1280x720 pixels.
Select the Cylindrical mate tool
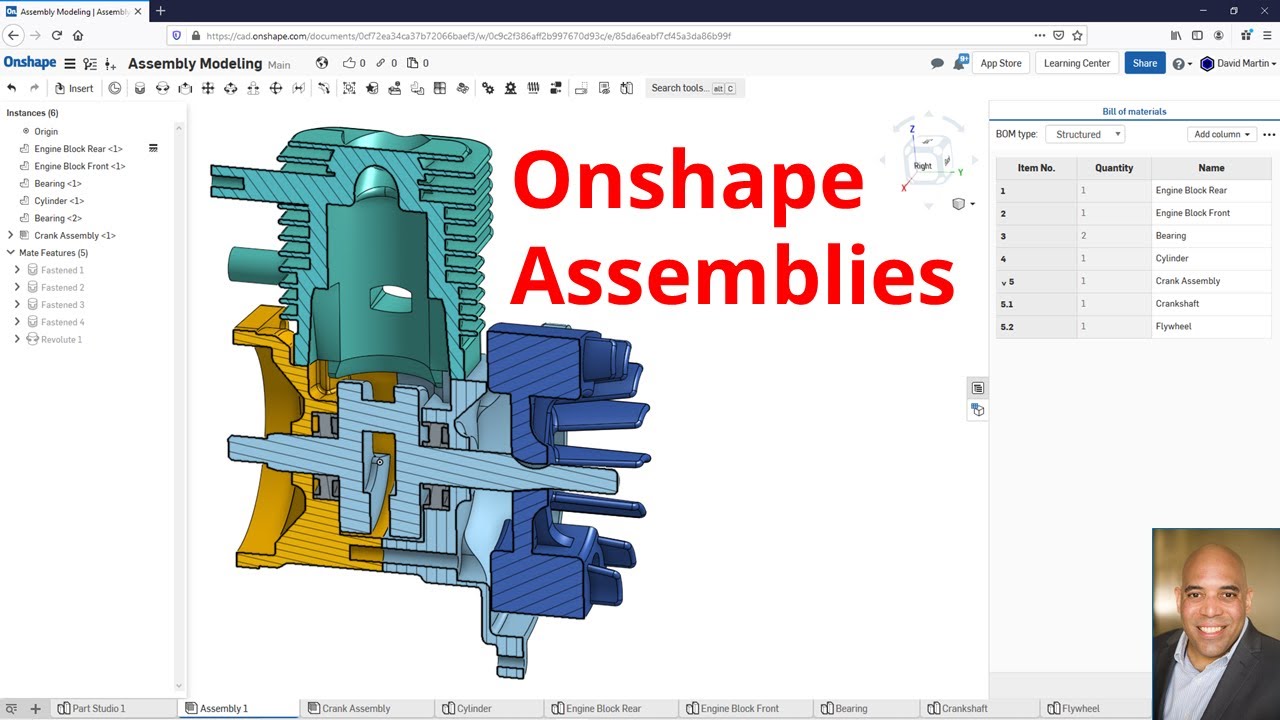(230, 88)
